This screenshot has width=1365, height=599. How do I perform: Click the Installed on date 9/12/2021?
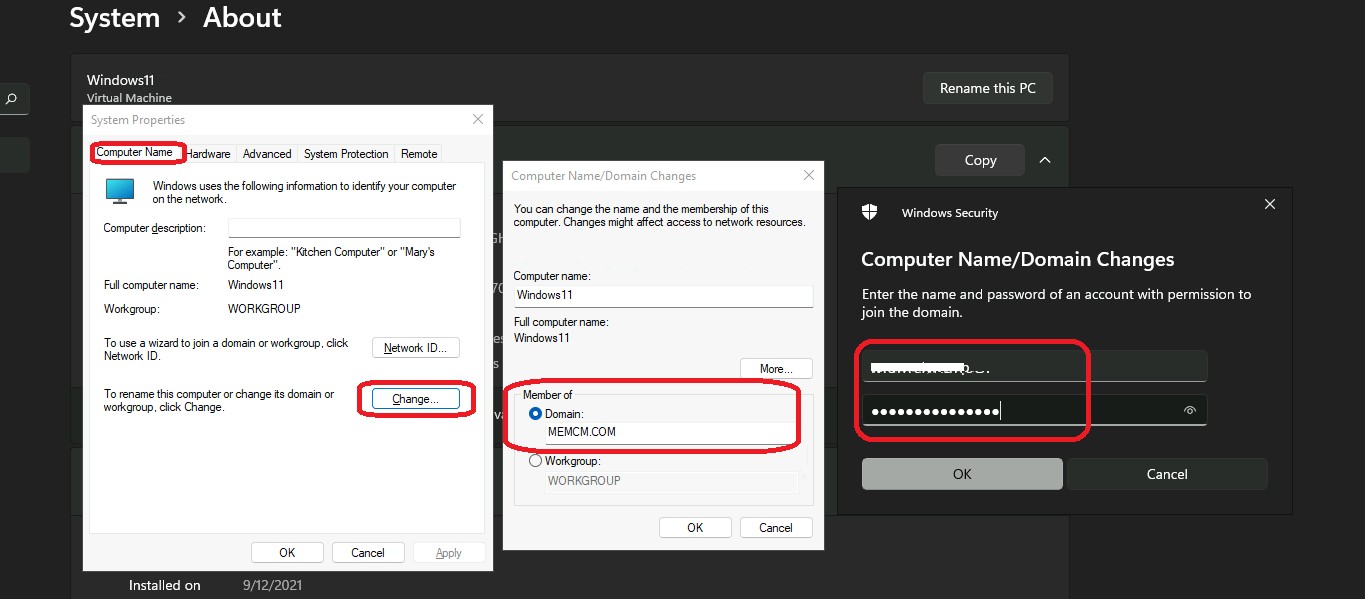[272, 585]
